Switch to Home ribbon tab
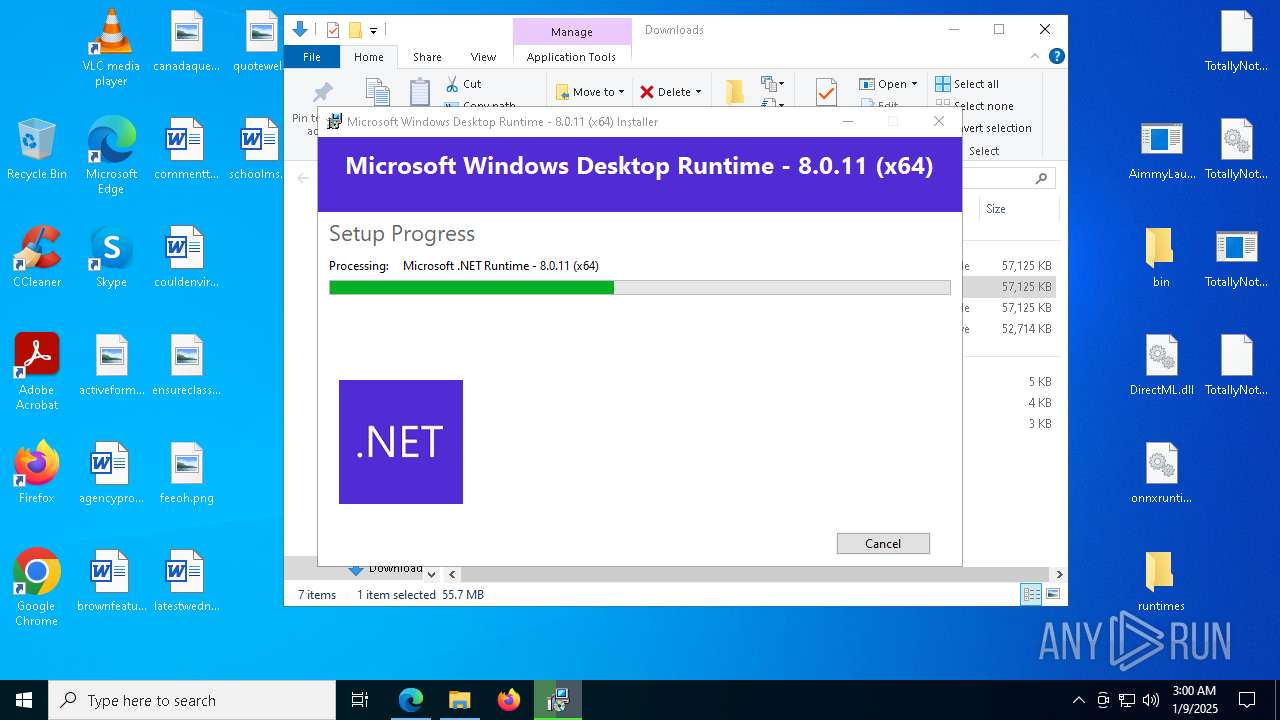Image resolution: width=1280 pixels, height=720 pixels. (x=368, y=57)
